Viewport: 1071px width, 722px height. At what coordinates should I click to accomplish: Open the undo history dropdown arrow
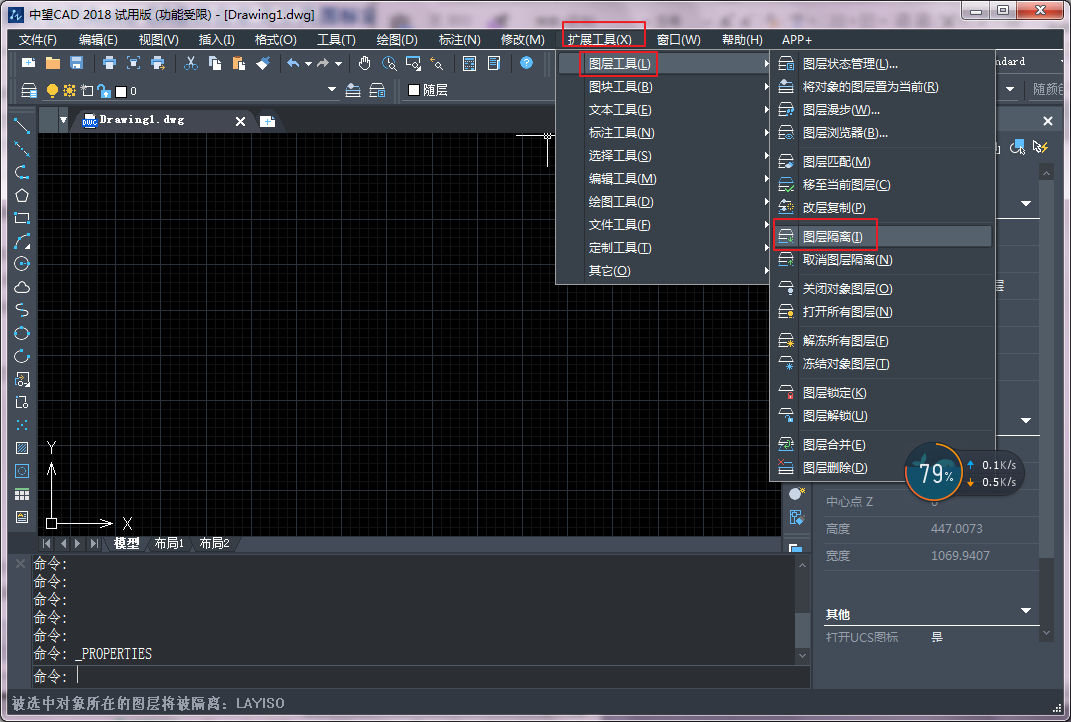(x=308, y=63)
